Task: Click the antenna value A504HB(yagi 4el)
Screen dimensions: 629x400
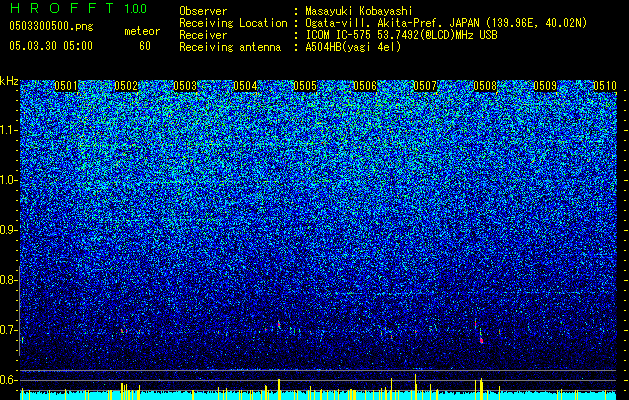Action: (353, 47)
